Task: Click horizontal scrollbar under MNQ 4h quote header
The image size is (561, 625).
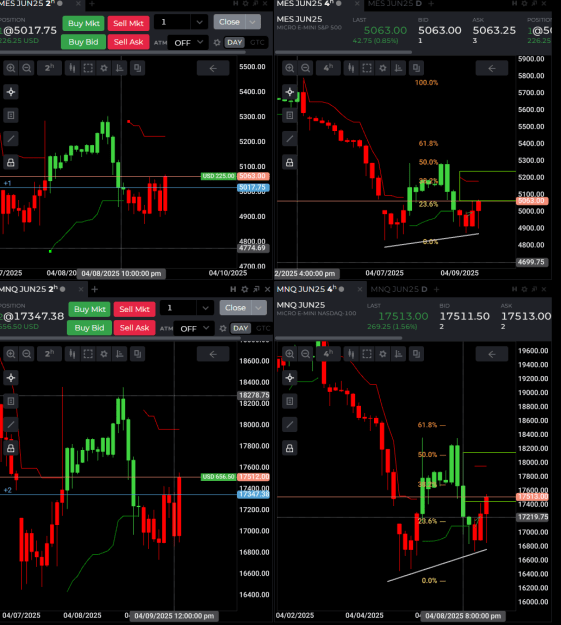Action: (339, 338)
